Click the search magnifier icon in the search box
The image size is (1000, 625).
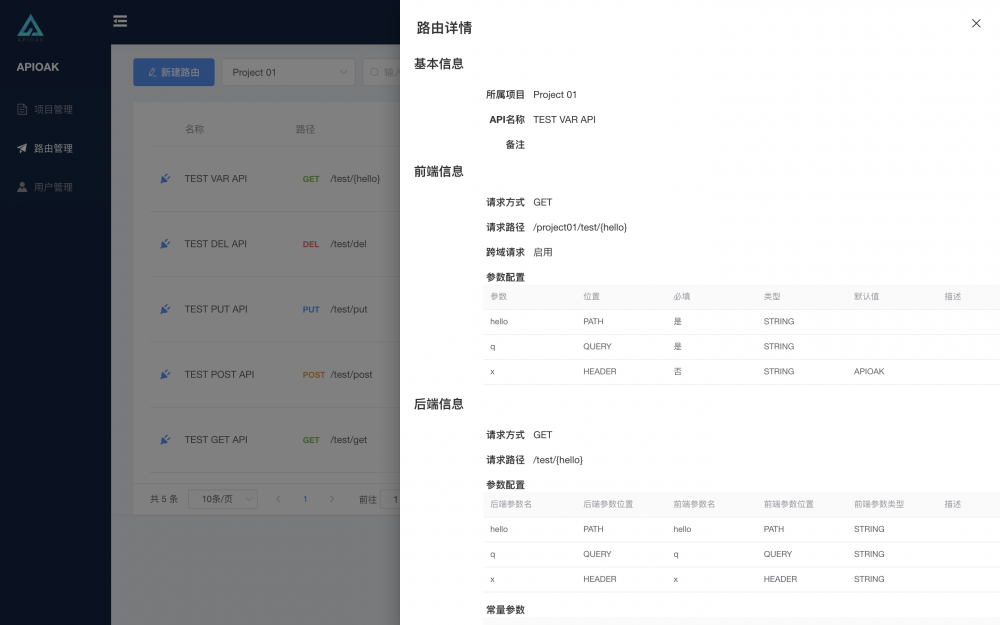(x=375, y=72)
